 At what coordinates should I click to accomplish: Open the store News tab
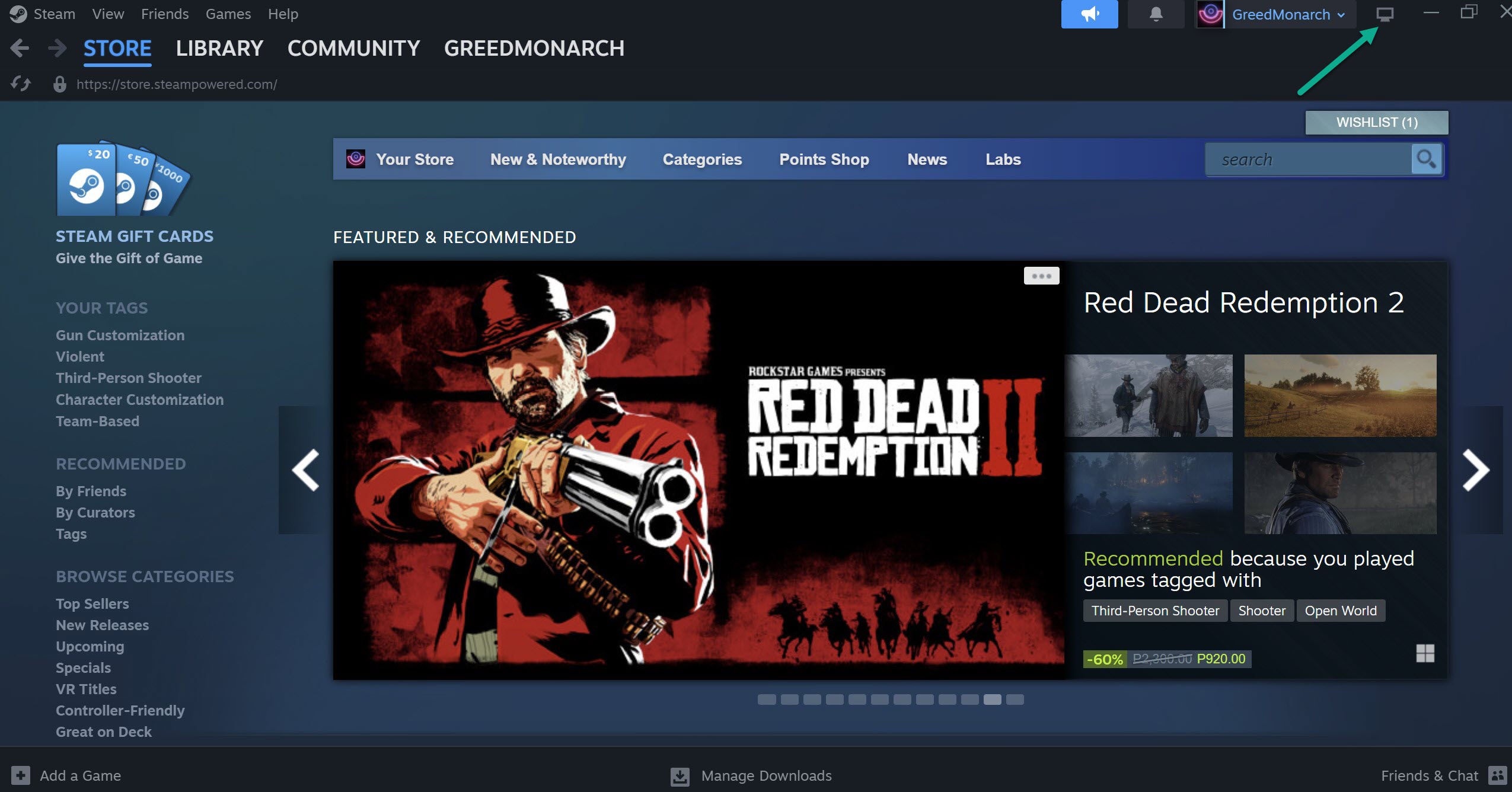tap(927, 159)
